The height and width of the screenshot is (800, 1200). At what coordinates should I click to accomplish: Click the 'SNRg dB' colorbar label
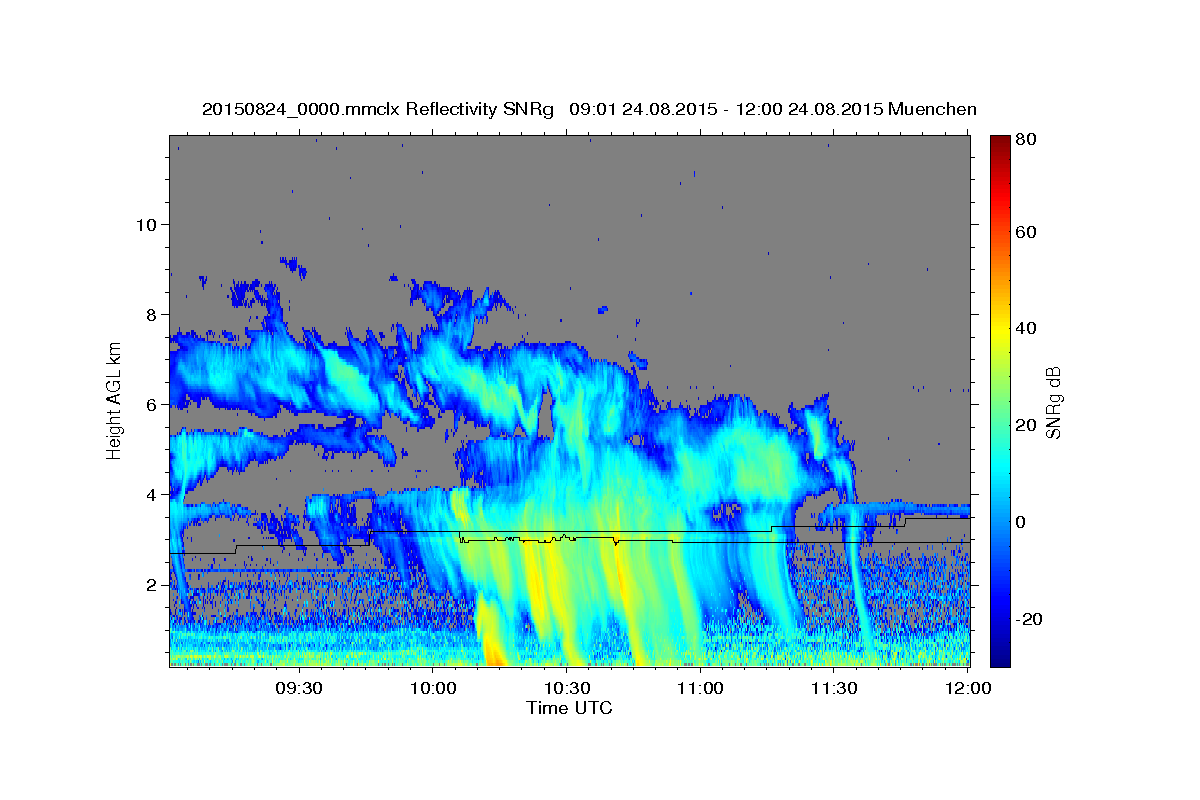[1052, 401]
